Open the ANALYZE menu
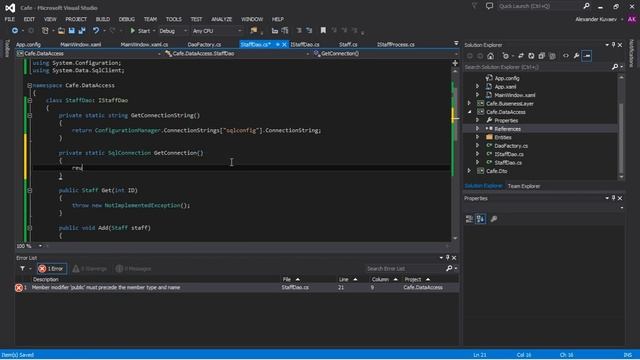This screenshot has width=640, height=360. point(221,19)
